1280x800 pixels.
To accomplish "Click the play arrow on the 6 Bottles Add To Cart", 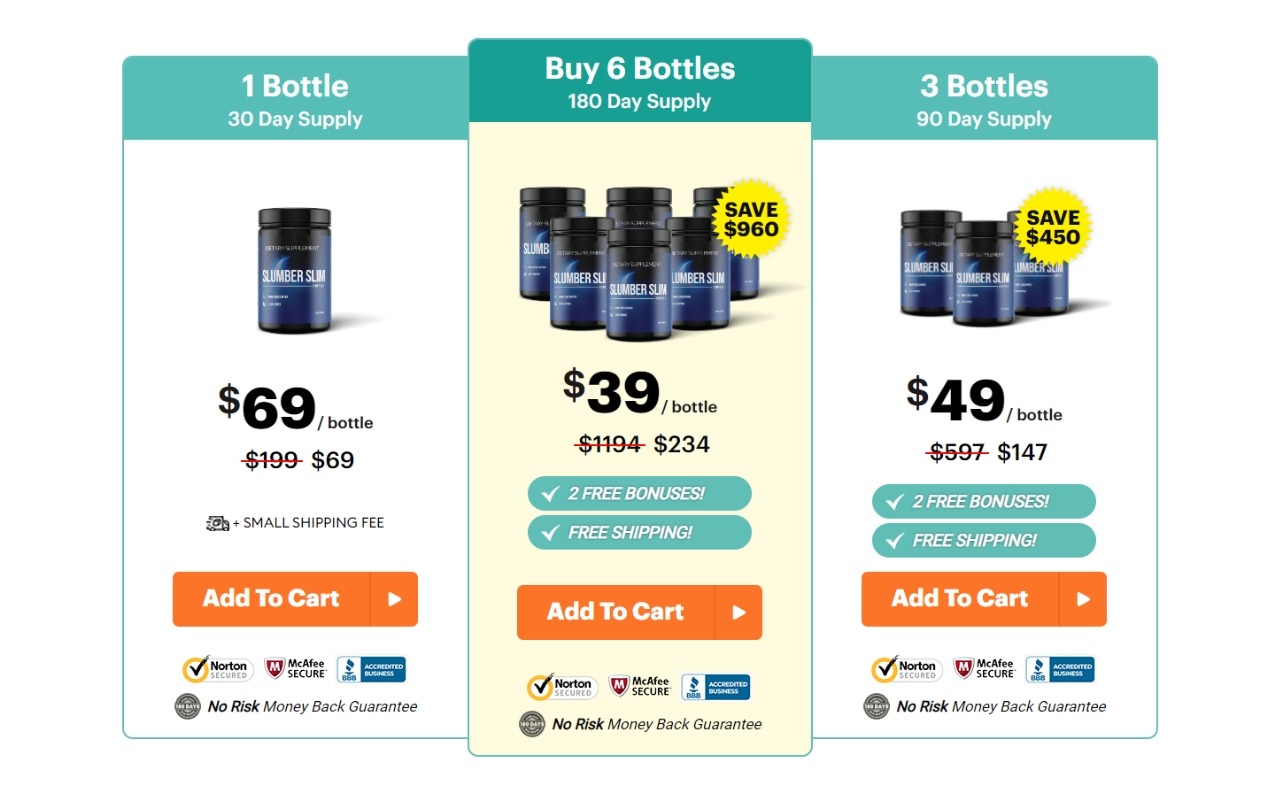I will (x=739, y=612).
